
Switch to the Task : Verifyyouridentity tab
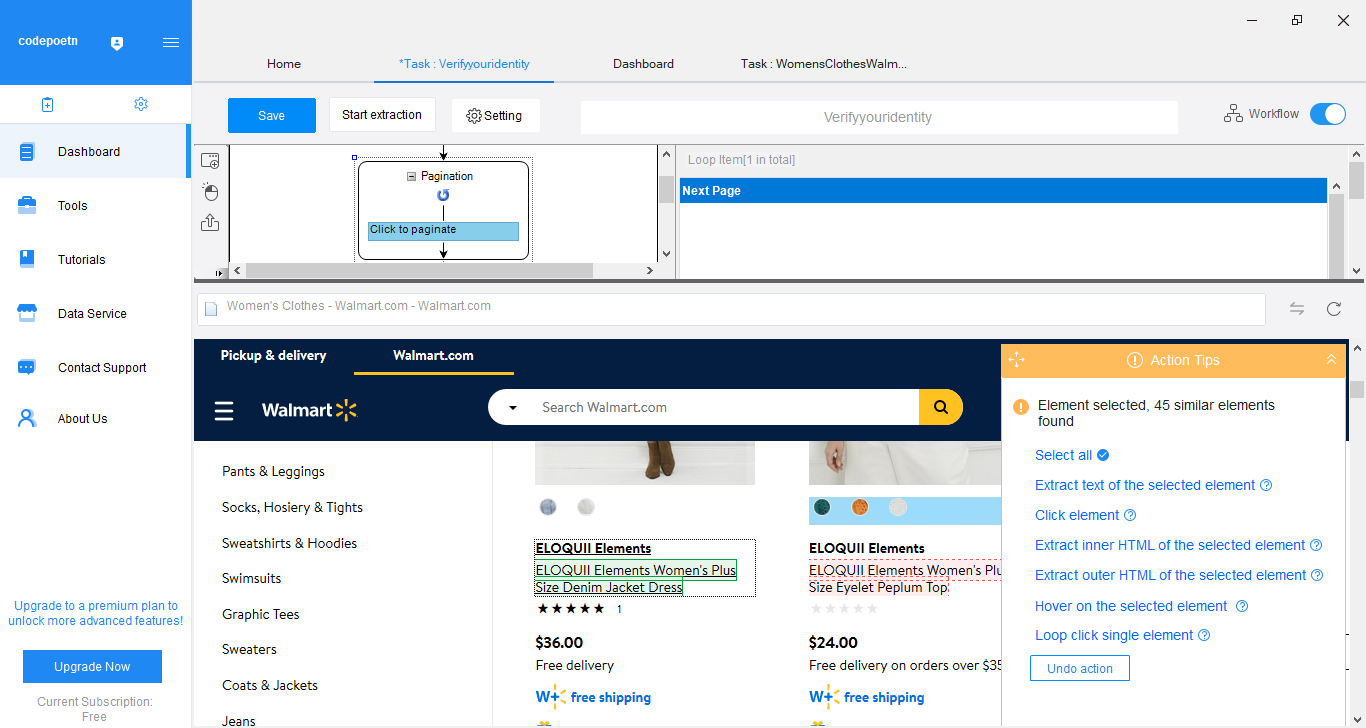[464, 64]
